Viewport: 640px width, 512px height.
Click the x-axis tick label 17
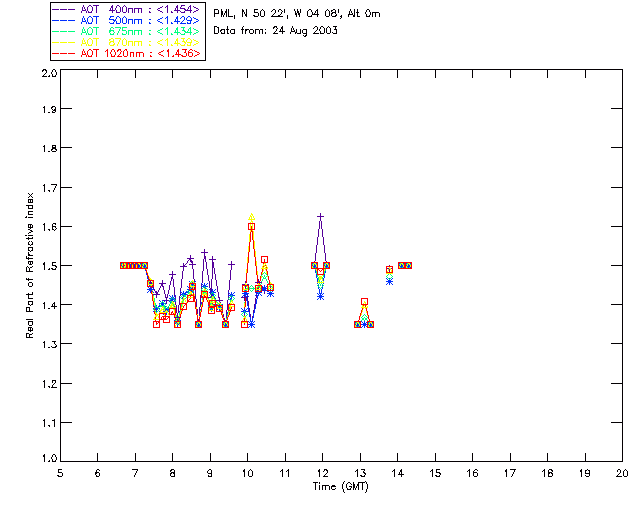[510, 473]
